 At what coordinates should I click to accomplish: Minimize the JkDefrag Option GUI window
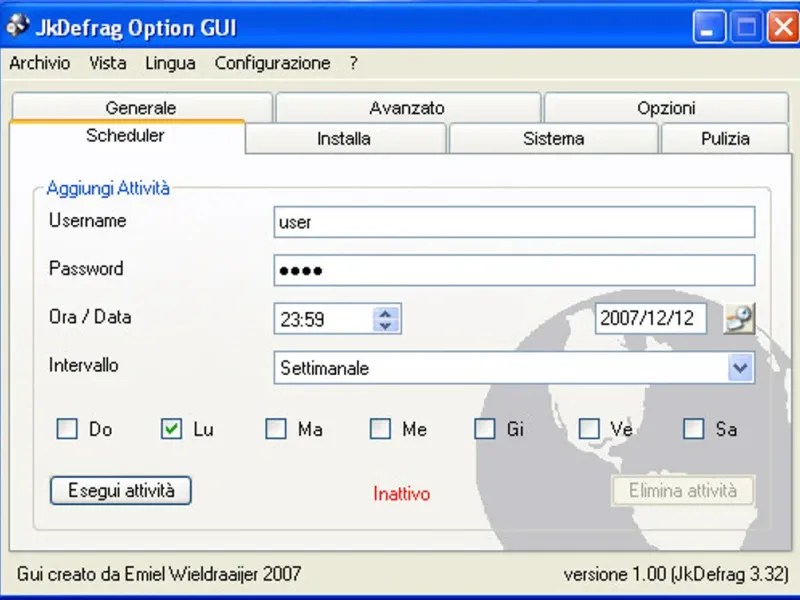click(x=709, y=27)
